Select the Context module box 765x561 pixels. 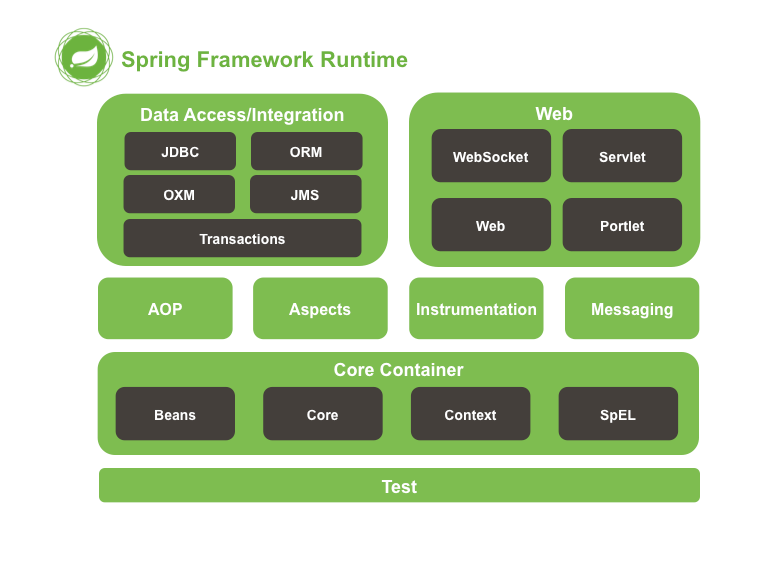[470, 414]
